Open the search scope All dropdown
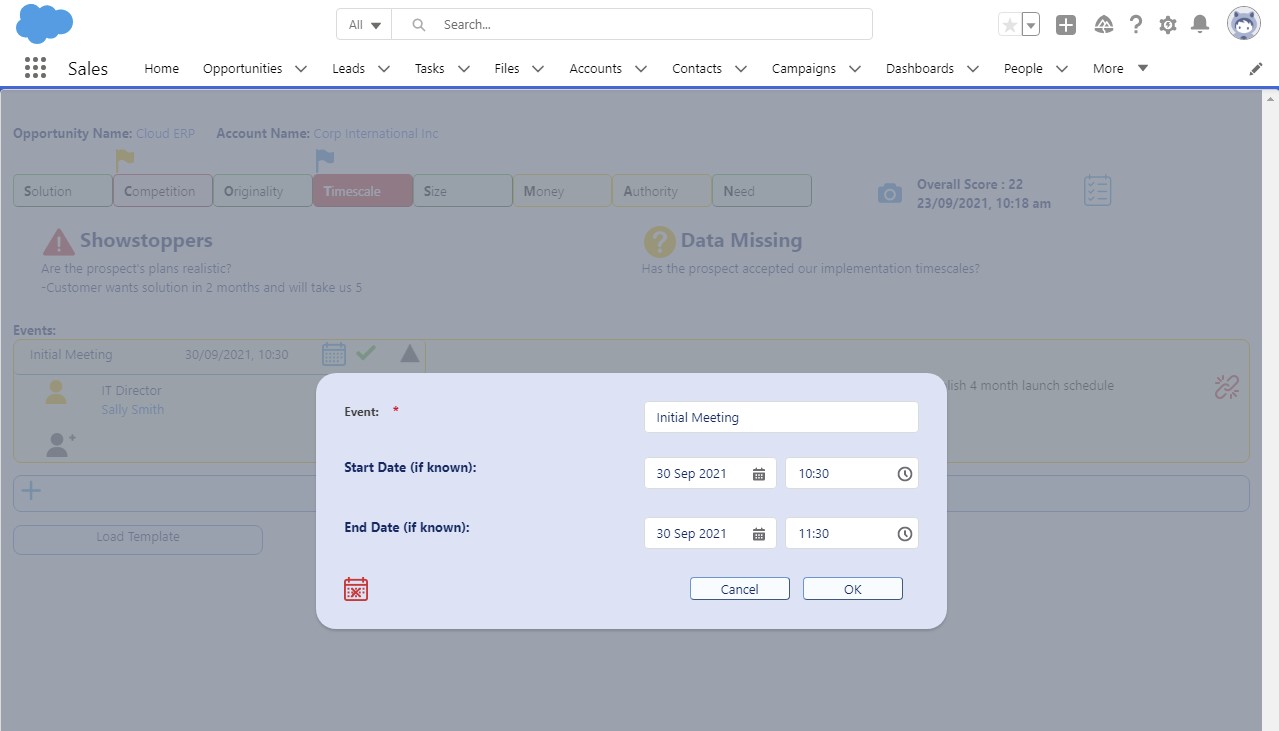Viewport: 1279px width, 731px height. click(x=363, y=24)
